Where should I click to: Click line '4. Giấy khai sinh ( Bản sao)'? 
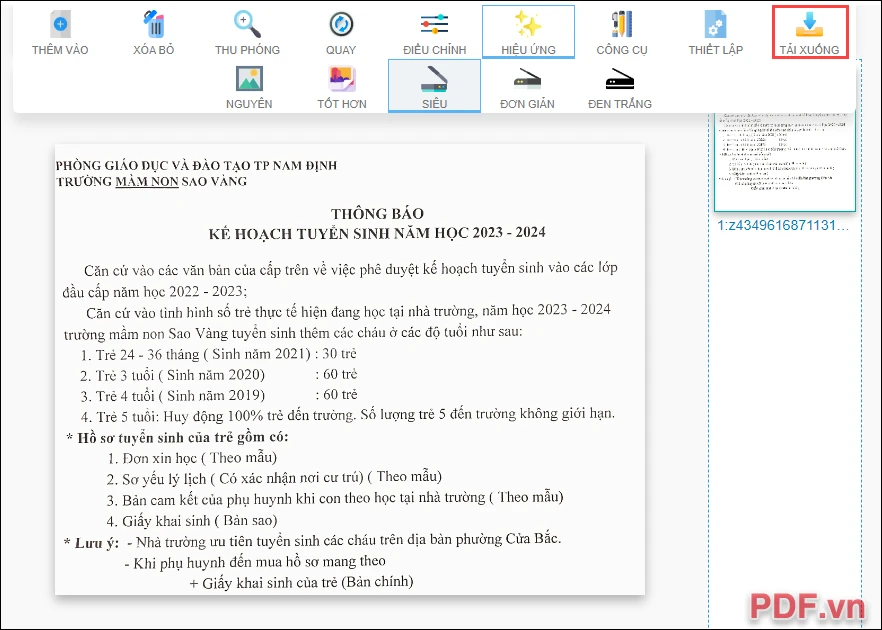point(192,521)
